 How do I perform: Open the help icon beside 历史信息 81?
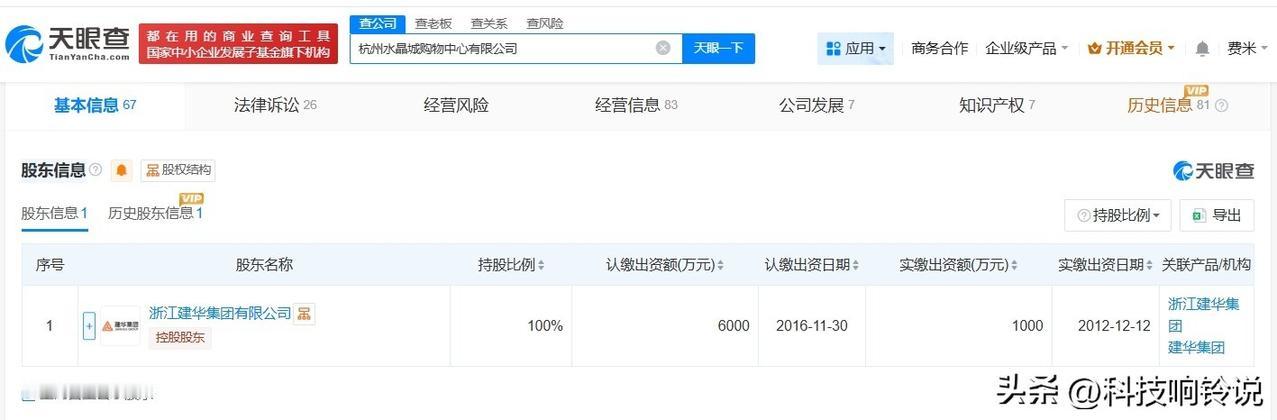point(1221,106)
